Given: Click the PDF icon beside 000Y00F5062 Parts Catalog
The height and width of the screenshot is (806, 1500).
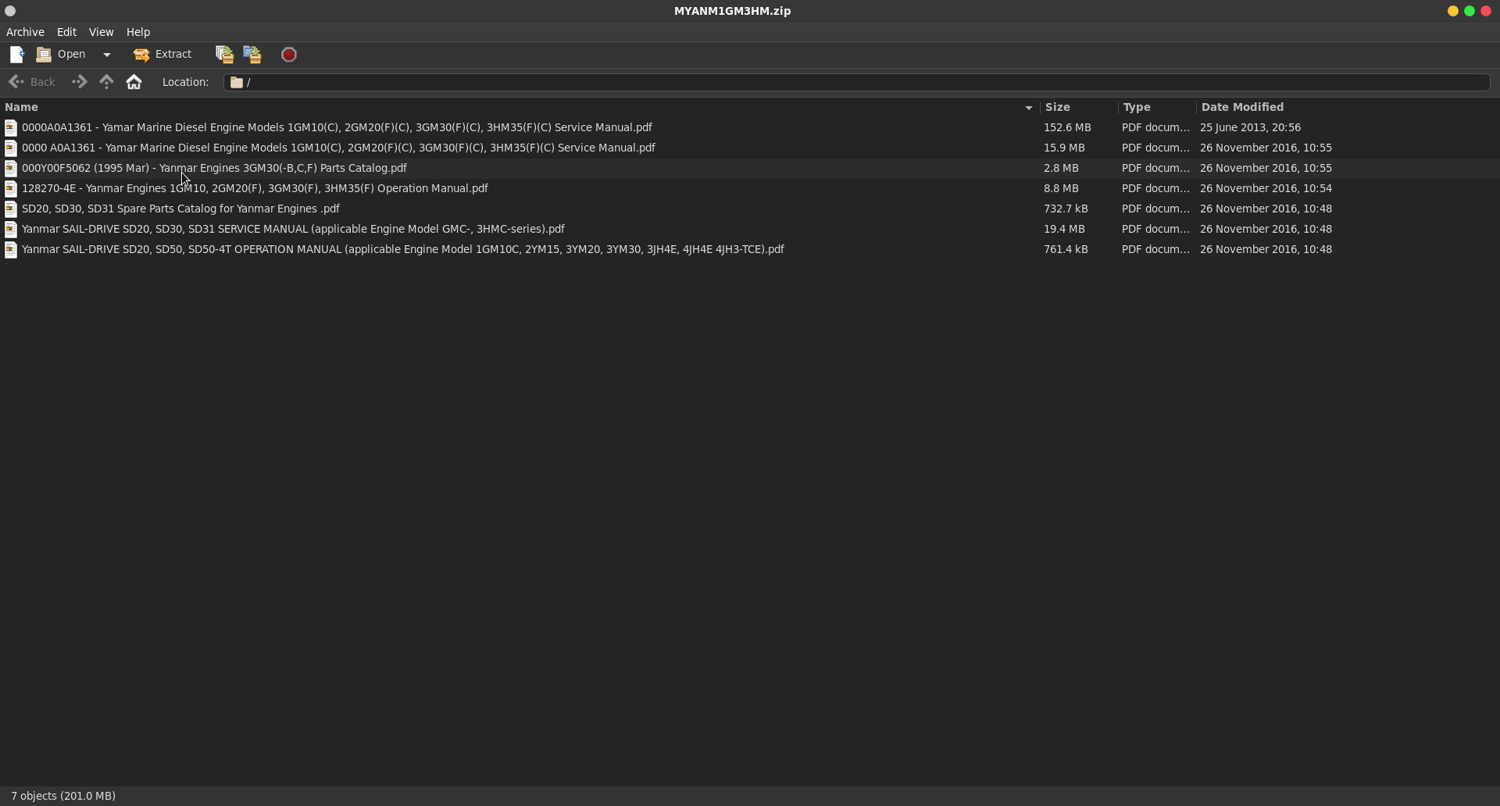Looking at the screenshot, I should [11, 168].
